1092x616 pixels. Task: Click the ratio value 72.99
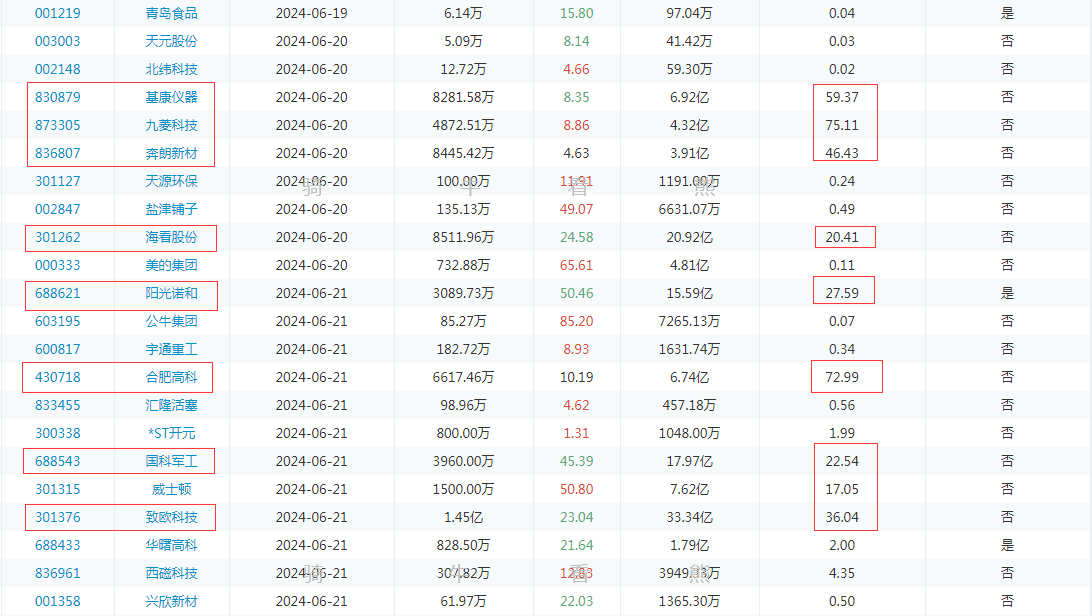point(842,377)
